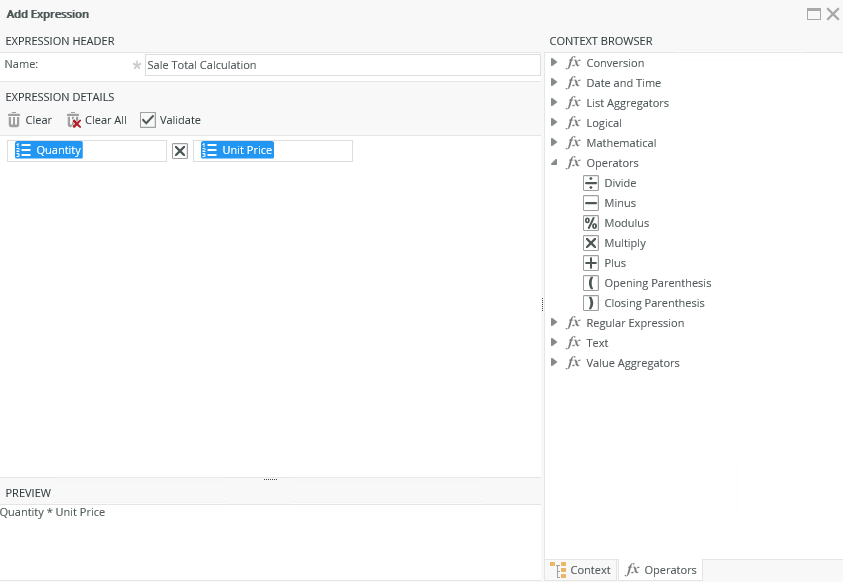Click the Divide operator icon
843x582 pixels.
591,183
